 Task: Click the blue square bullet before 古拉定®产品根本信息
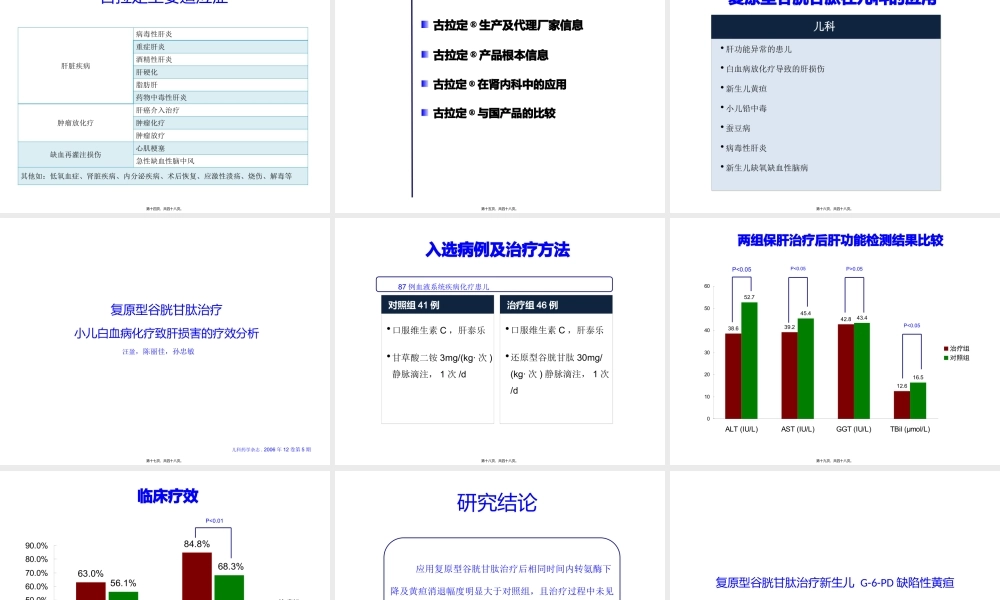coord(424,54)
